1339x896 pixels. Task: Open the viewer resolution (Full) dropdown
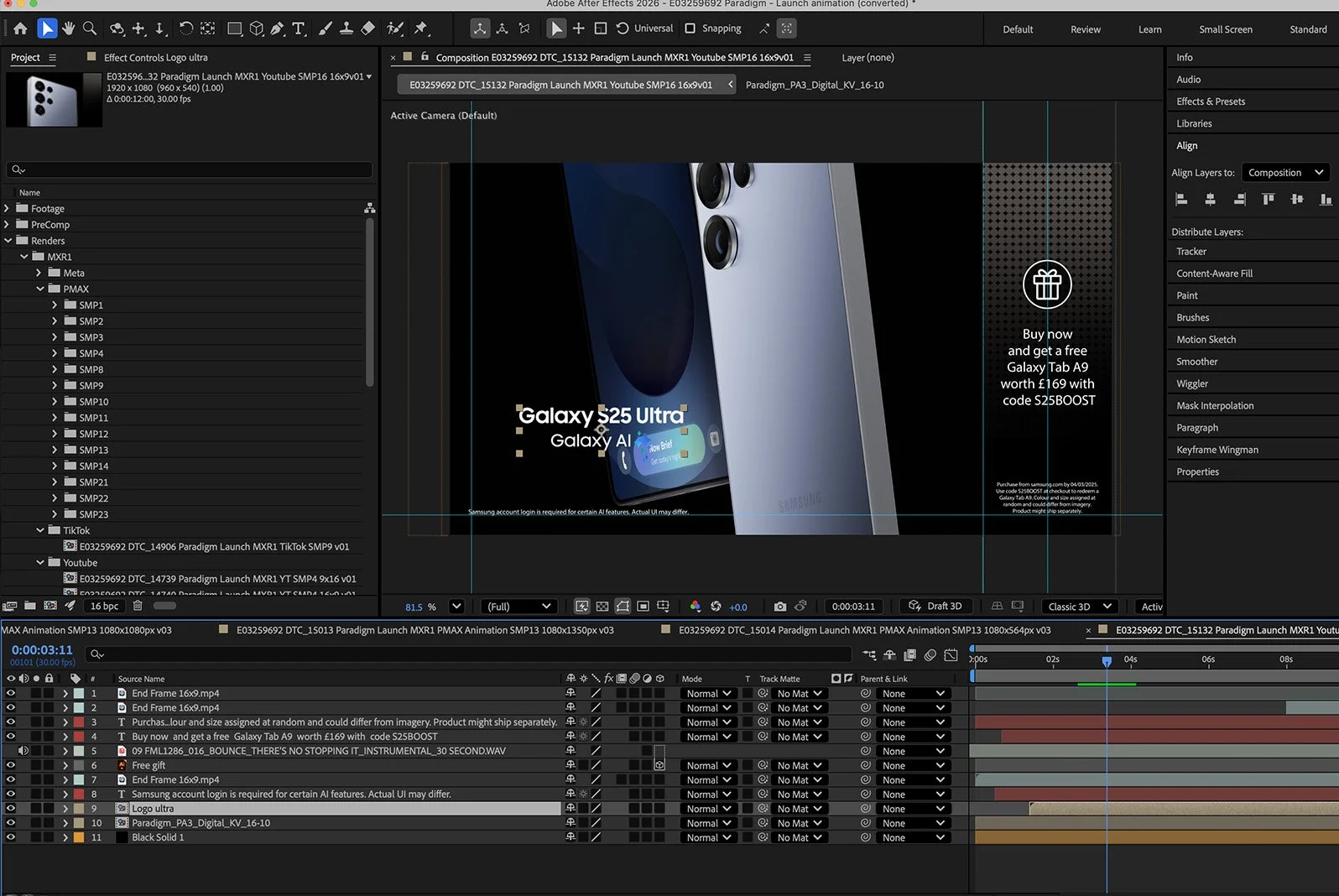click(518, 607)
